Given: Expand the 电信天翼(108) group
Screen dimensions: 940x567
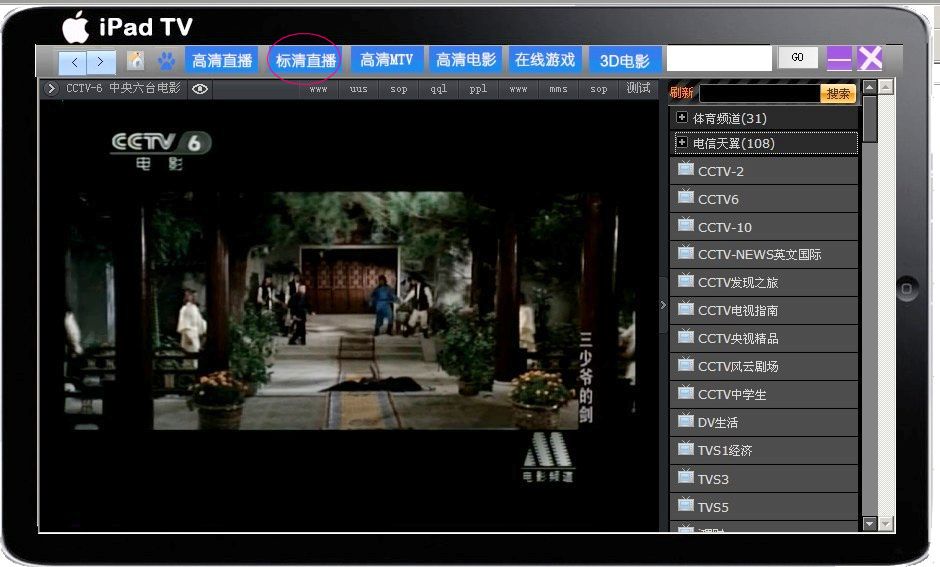Looking at the screenshot, I should [682, 143].
